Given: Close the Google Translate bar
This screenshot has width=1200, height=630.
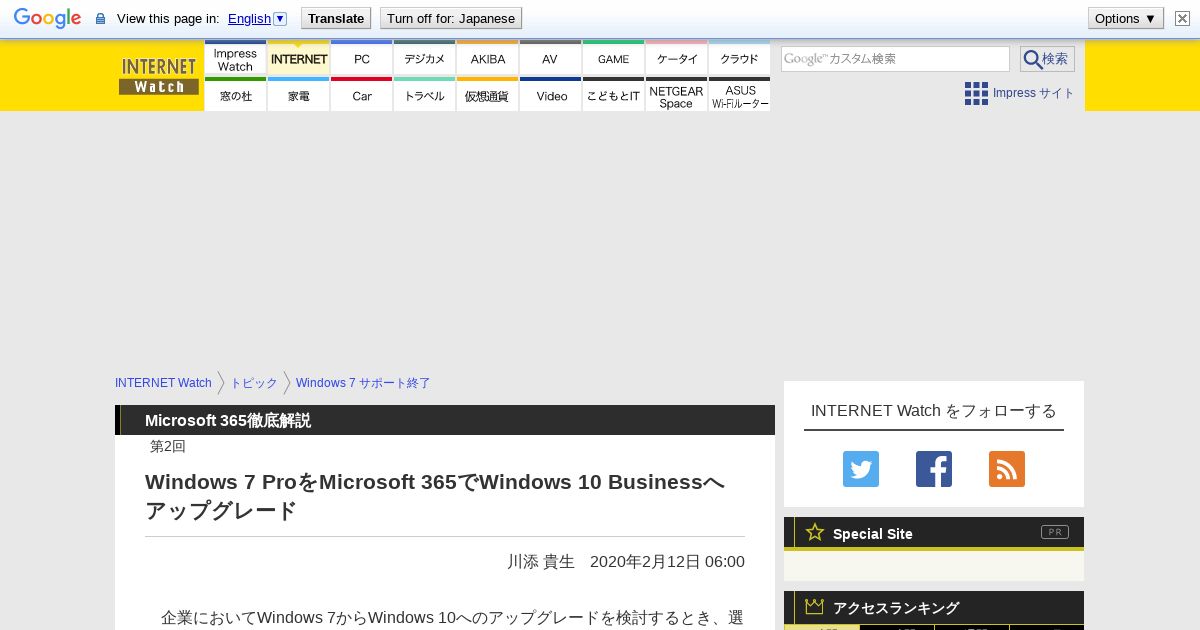Looking at the screenshot, I should coord(1182,18).
